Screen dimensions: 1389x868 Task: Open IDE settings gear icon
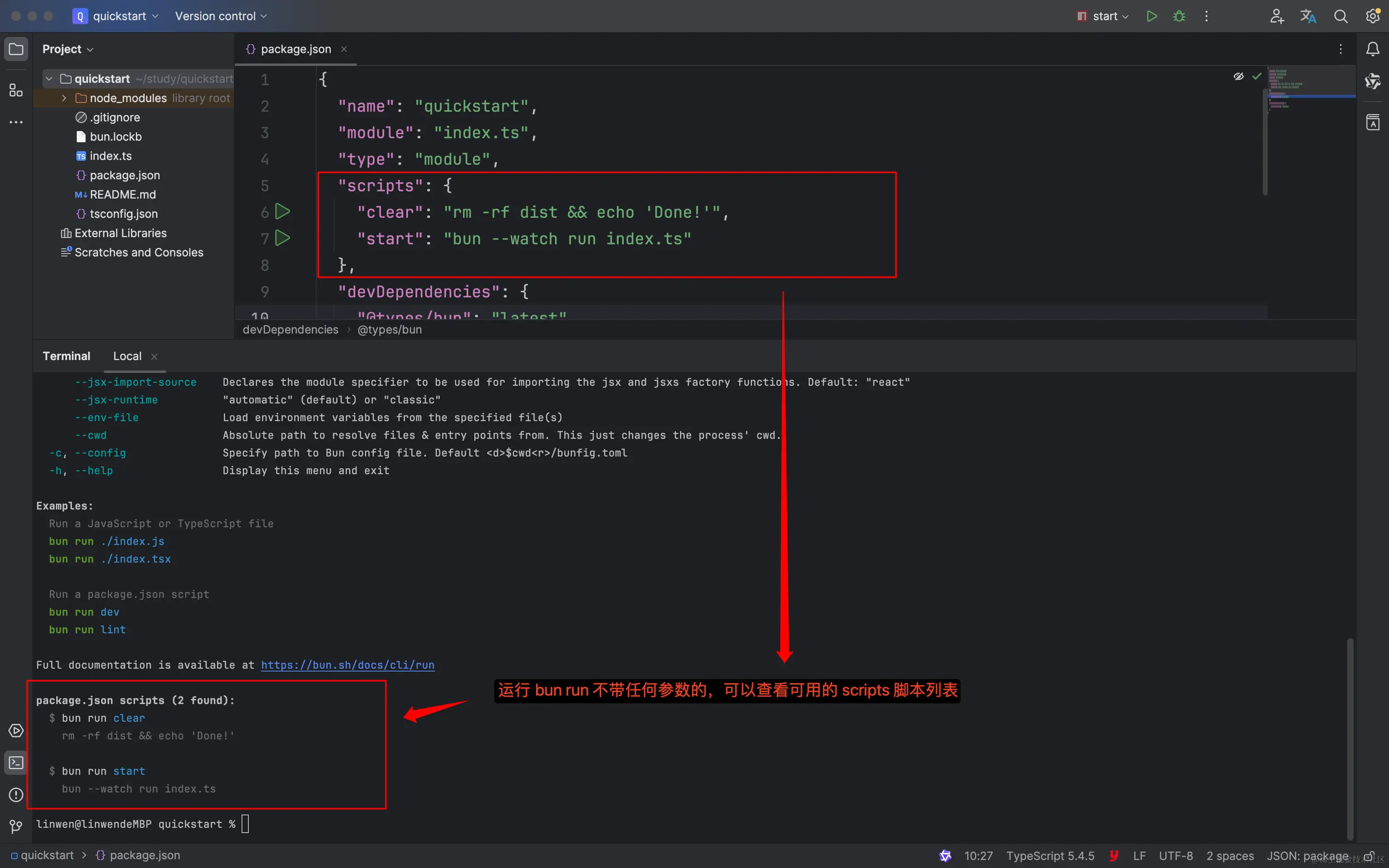coord(1373,16)
